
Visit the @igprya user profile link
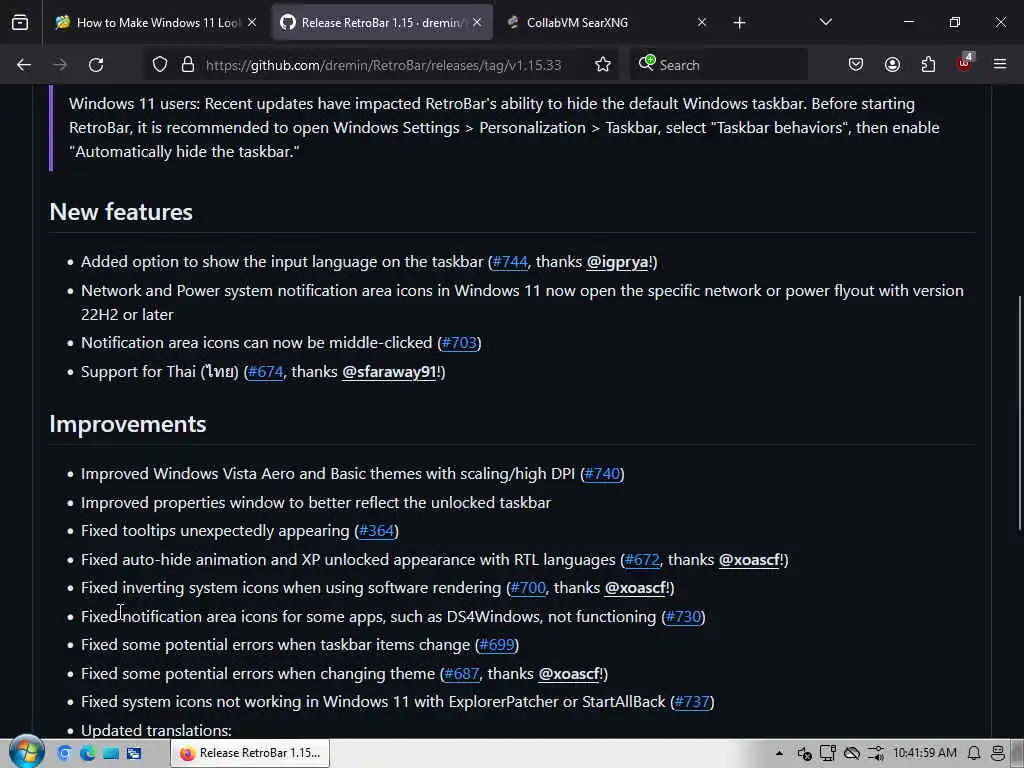coord(617,262)
